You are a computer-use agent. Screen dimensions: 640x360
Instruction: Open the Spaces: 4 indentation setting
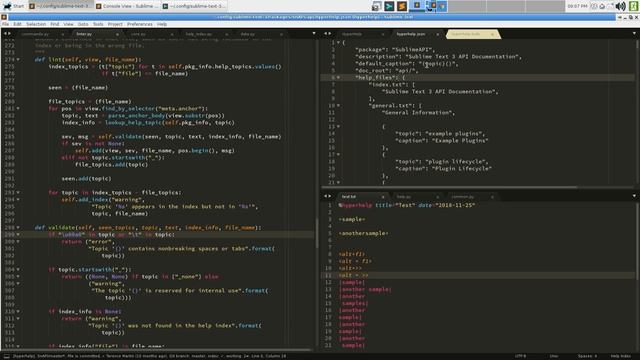pos(587,356)
